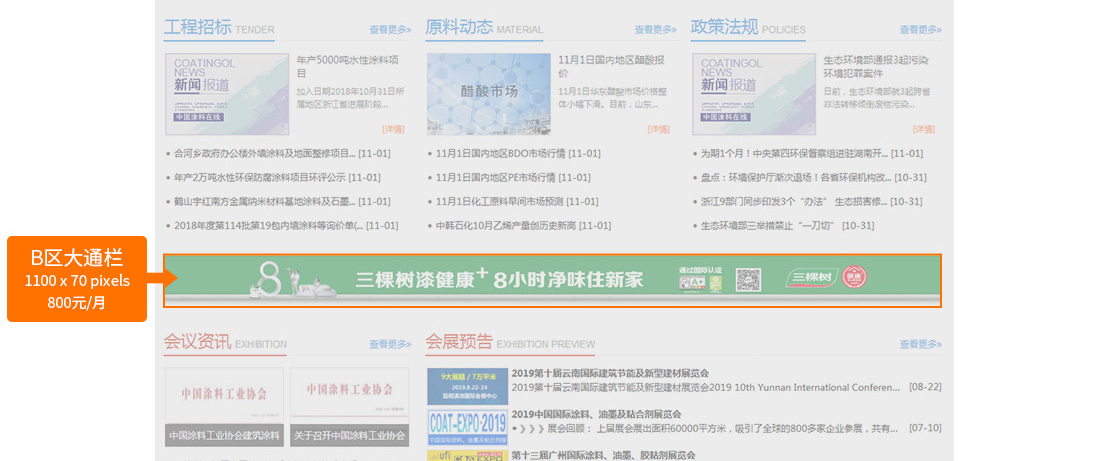Open 查看更多 link in 会议资讯 section
The width and height of the screenshot is (1100, 461).
[x=390, y=345]
